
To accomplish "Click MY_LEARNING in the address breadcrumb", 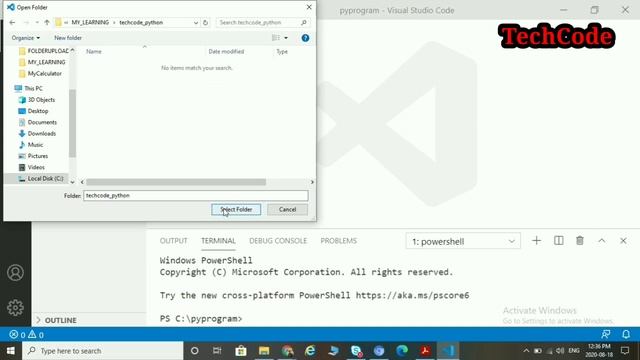I will tap(90, 22).
